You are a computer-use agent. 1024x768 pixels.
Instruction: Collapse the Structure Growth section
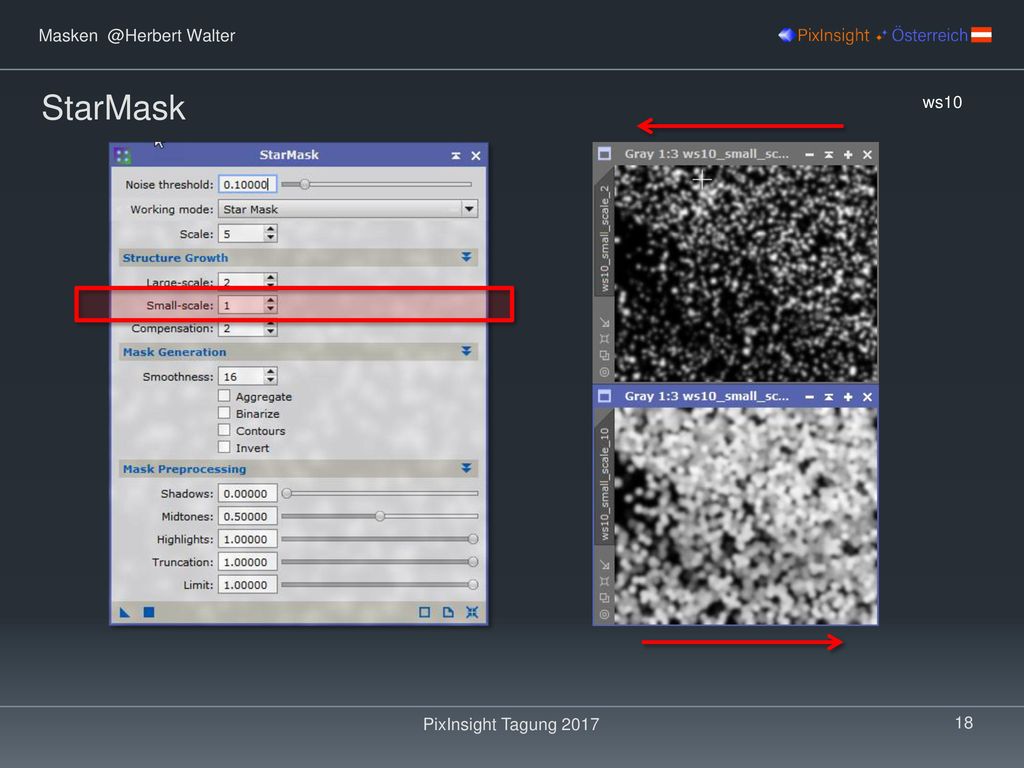click(x=466, y=257)
